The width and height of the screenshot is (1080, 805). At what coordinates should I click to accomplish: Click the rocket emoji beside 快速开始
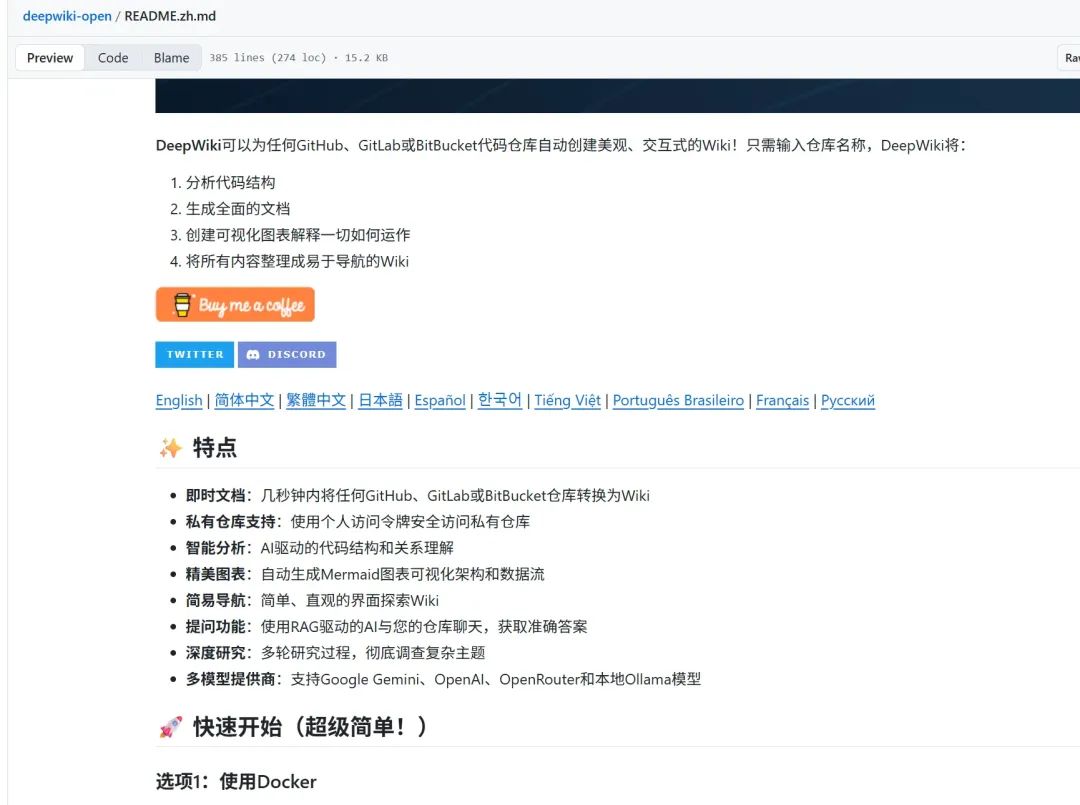[x=170, y=727]
